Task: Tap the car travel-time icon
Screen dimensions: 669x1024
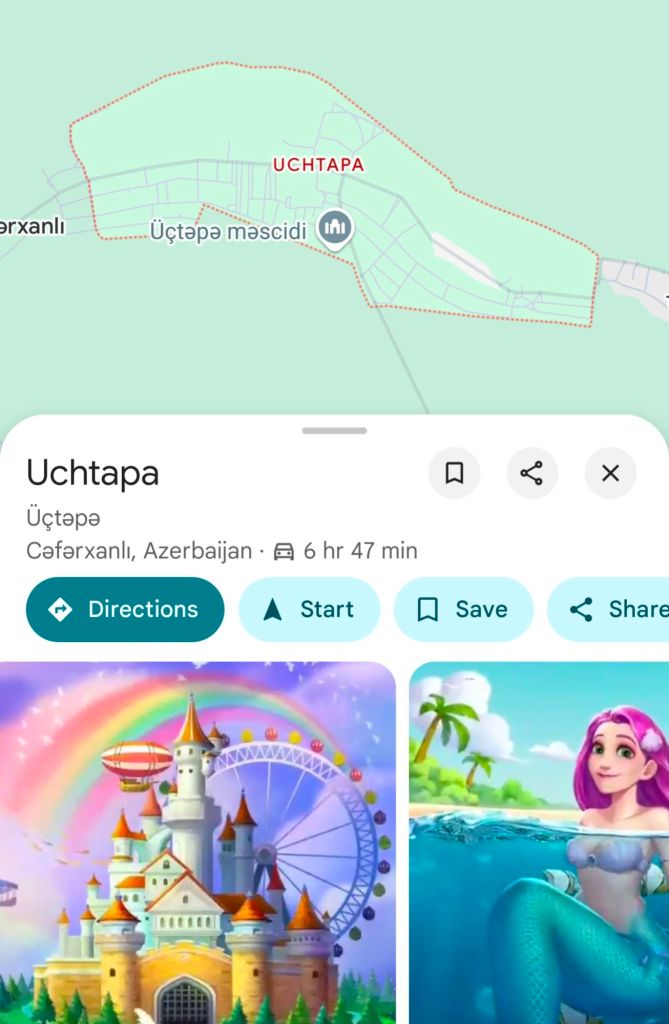Action: point(284,551)
